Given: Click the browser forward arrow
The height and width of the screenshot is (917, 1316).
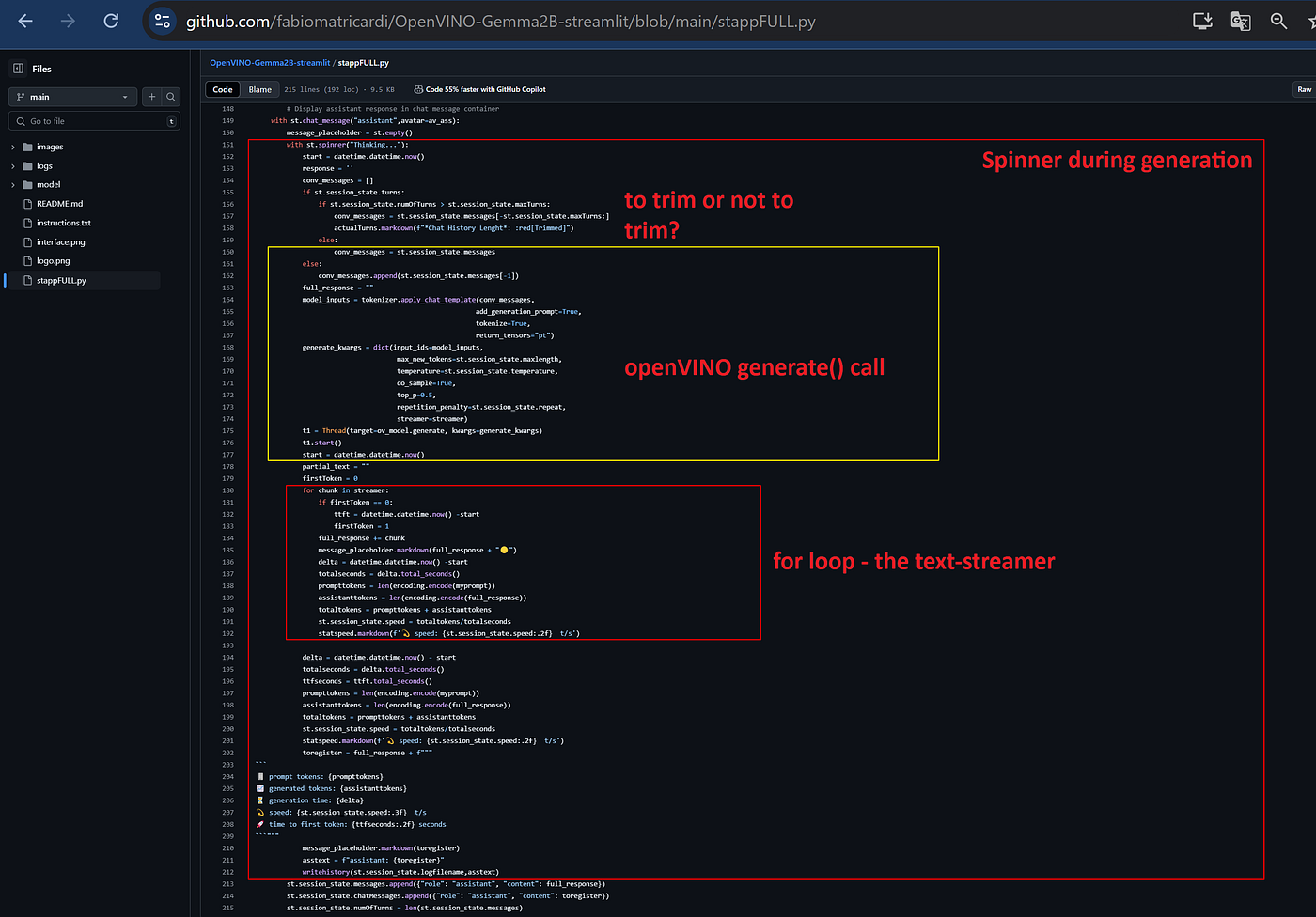Looking at the screenshot, I should point(68,21).
